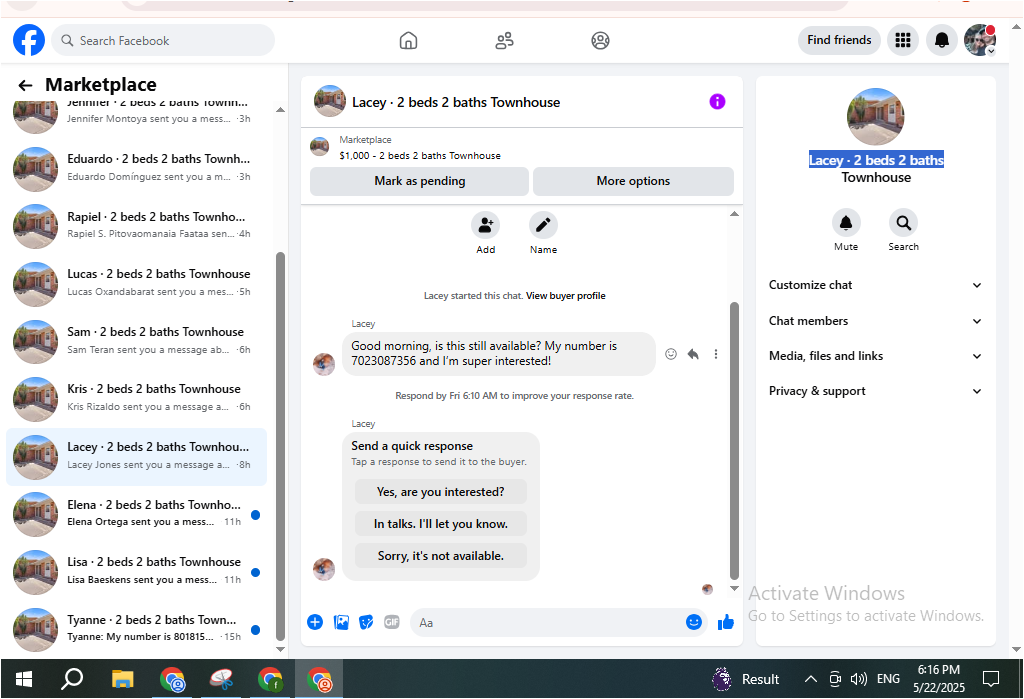Select Lacey Jones conversation in list

136,457
